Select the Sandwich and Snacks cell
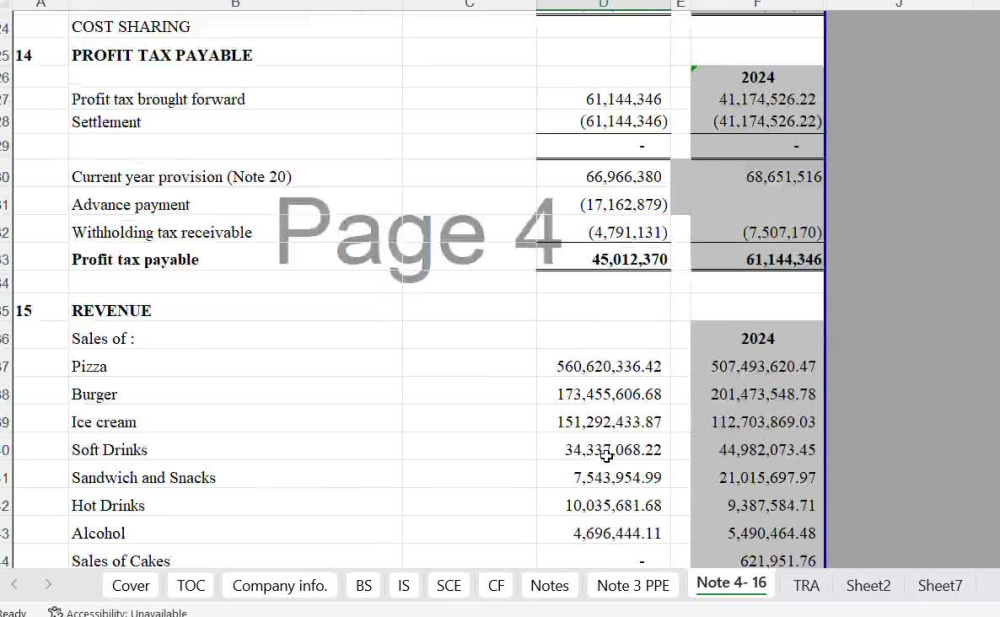The width and height of the screenshot is (1000, 617). coord(143,478)
